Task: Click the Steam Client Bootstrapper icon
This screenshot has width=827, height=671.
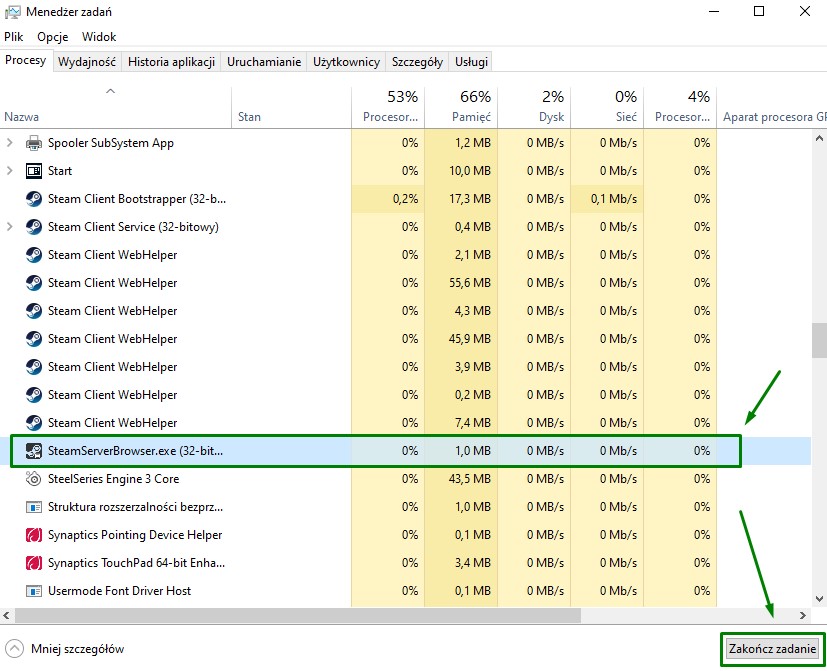Action: [x=34, y=199]
